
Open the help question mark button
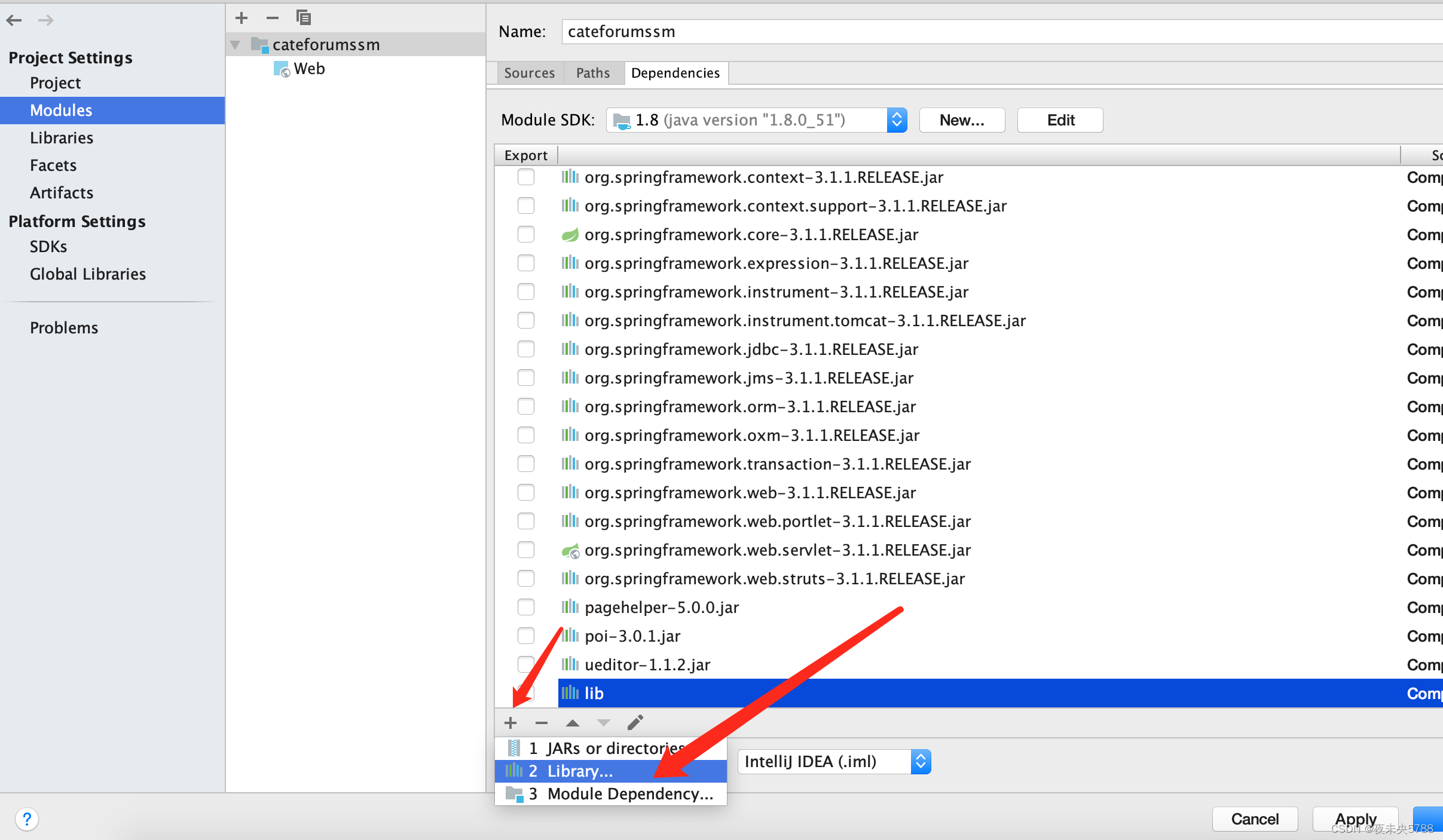27,819
